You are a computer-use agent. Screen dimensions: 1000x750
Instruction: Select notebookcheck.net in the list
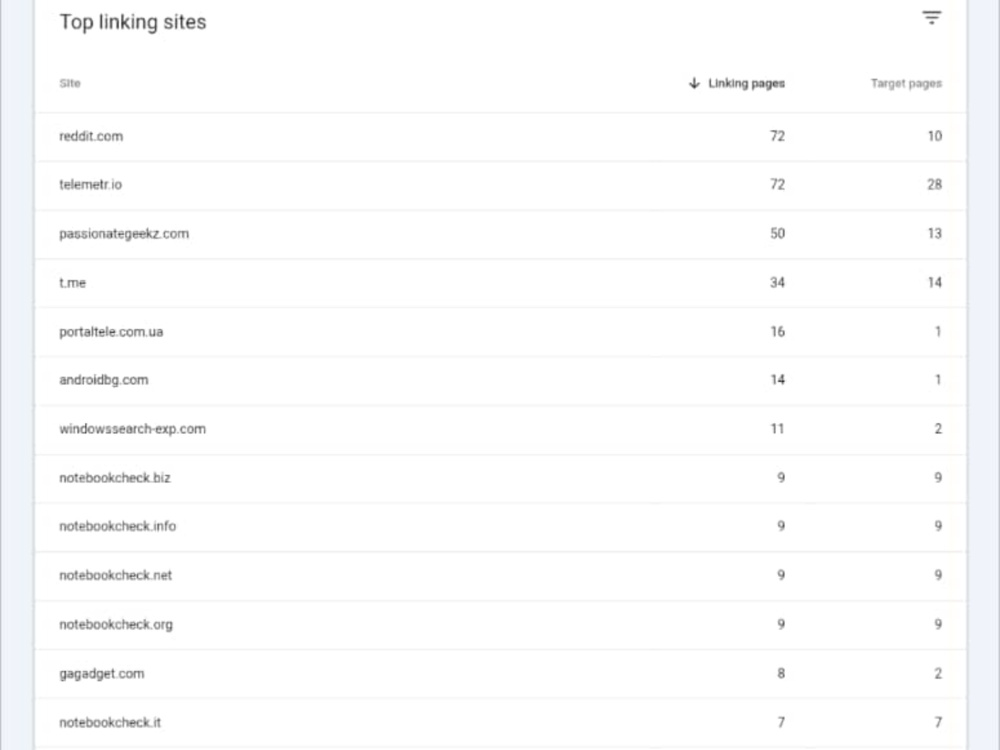point(501,576)
